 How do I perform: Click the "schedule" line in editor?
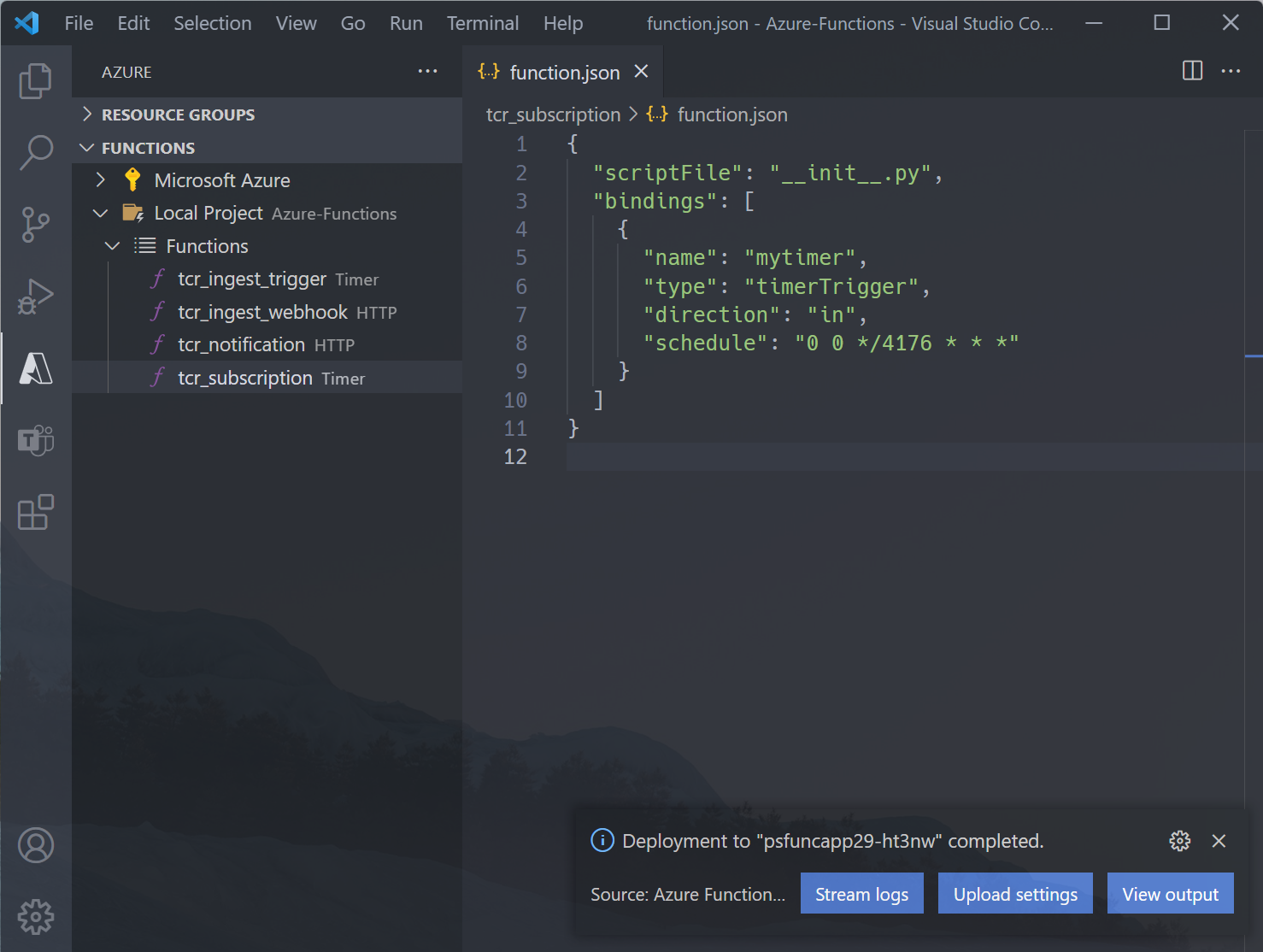tap(831, 343)
